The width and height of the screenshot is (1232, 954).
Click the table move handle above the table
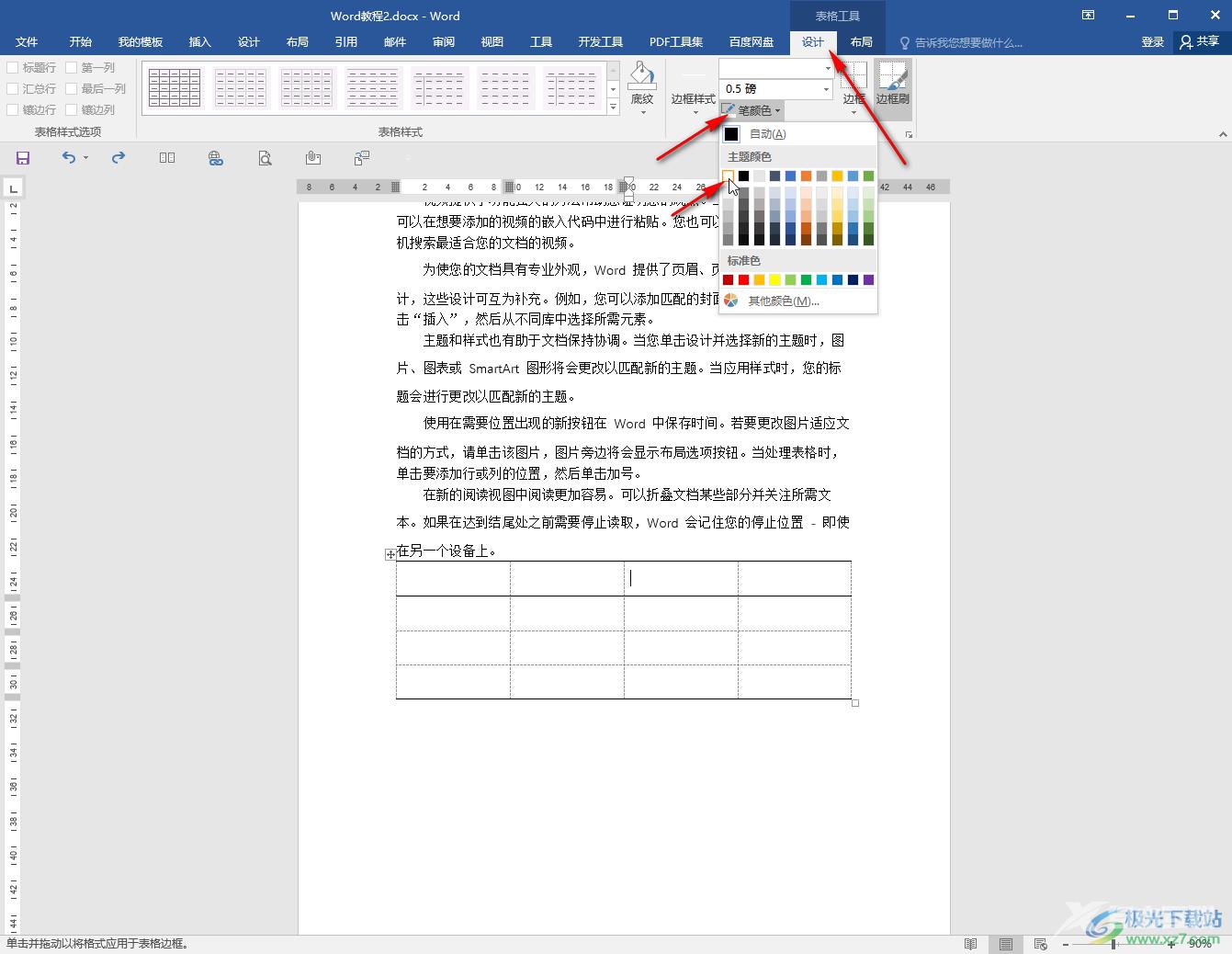(390, 554)
